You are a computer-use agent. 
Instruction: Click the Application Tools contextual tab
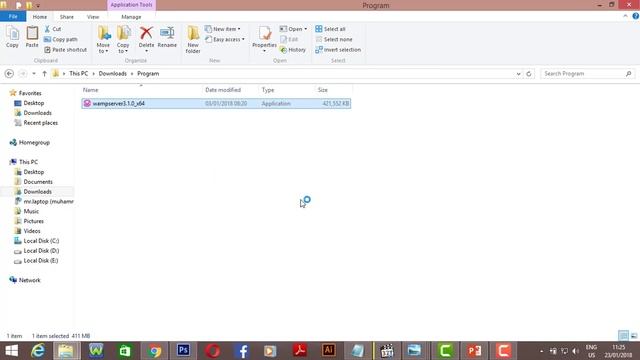[x=131, y=5]
